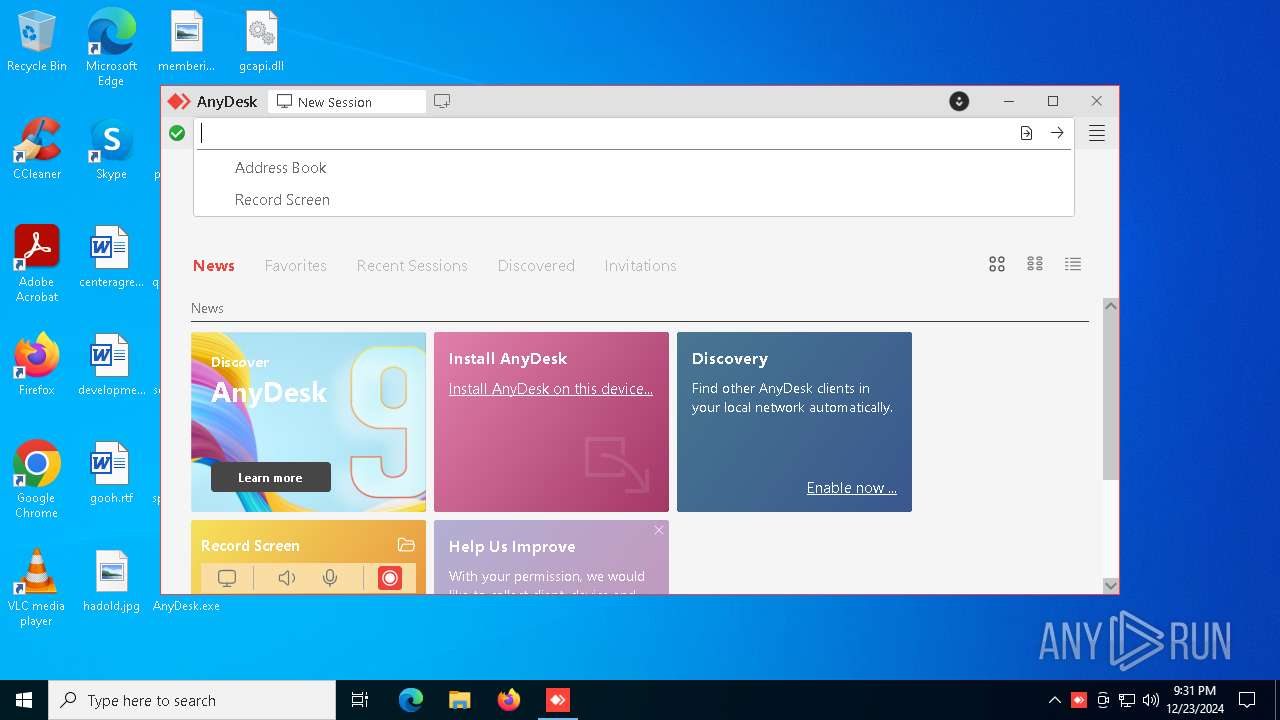
Task: Open File Explorer from taskbar
Action: [x=459, y=700]
